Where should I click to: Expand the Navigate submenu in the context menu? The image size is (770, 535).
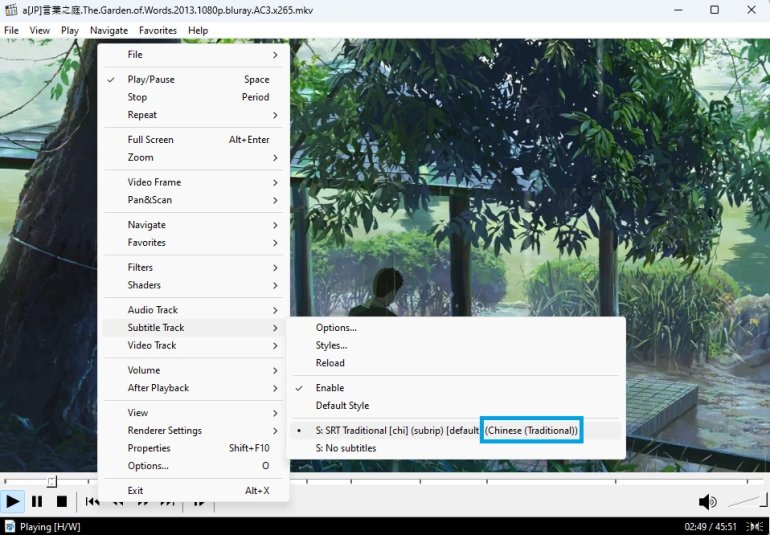click(x=193, y=225)
